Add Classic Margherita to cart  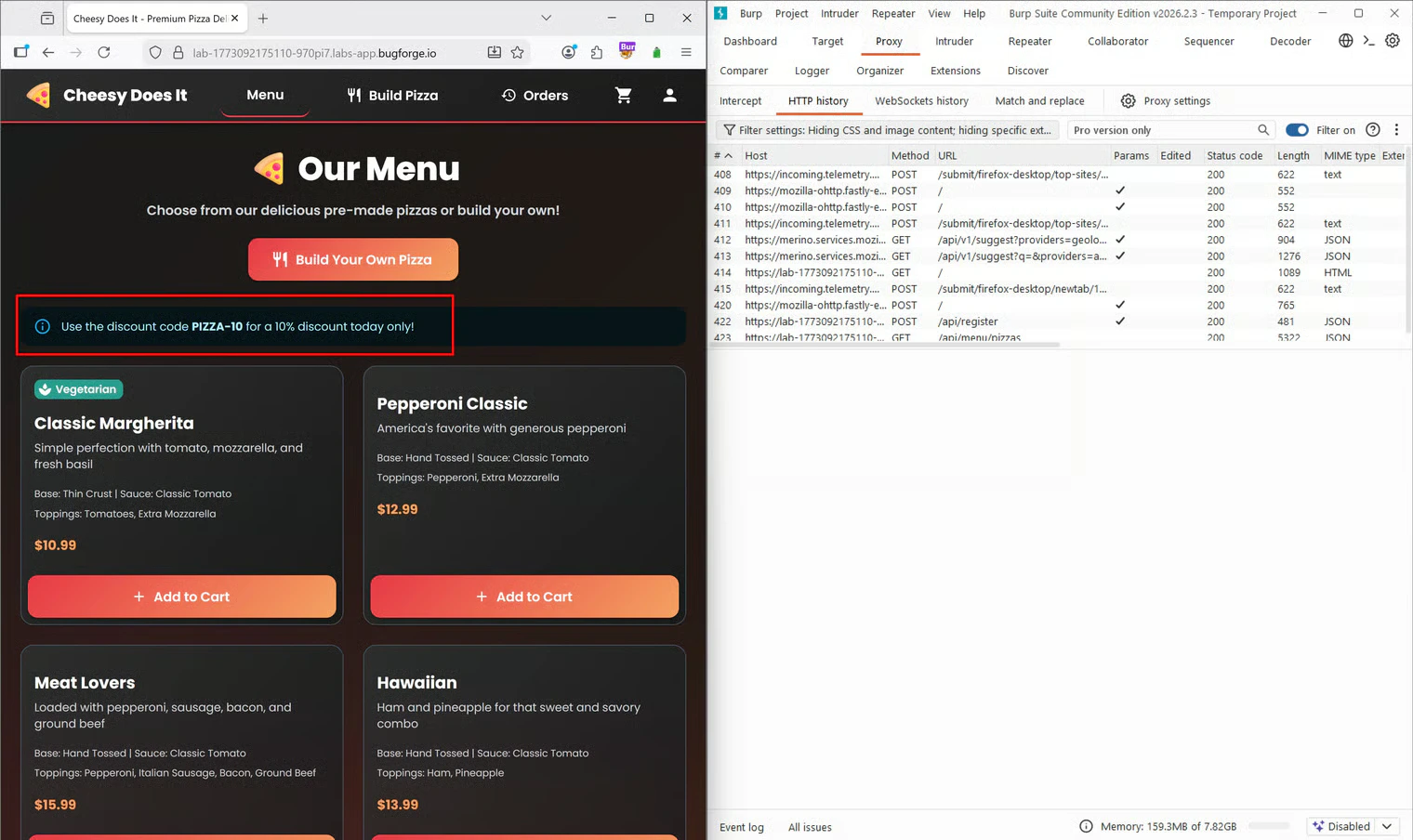coord(182,597)
